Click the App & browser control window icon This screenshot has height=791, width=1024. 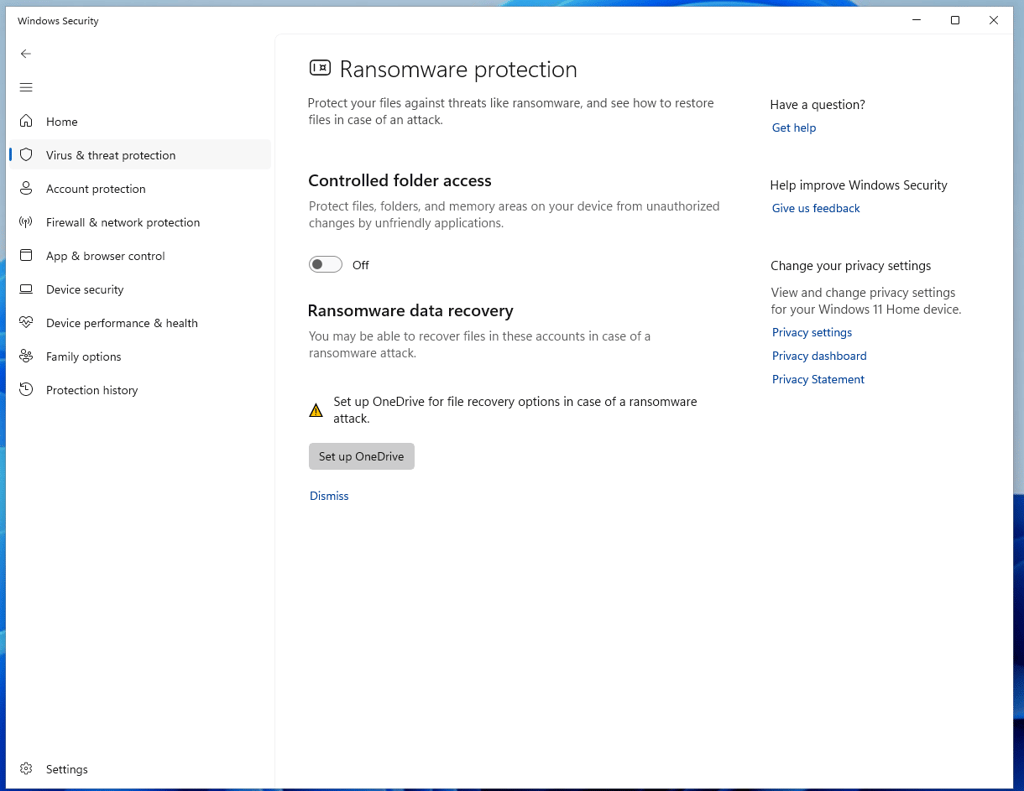tap(26, 255)
